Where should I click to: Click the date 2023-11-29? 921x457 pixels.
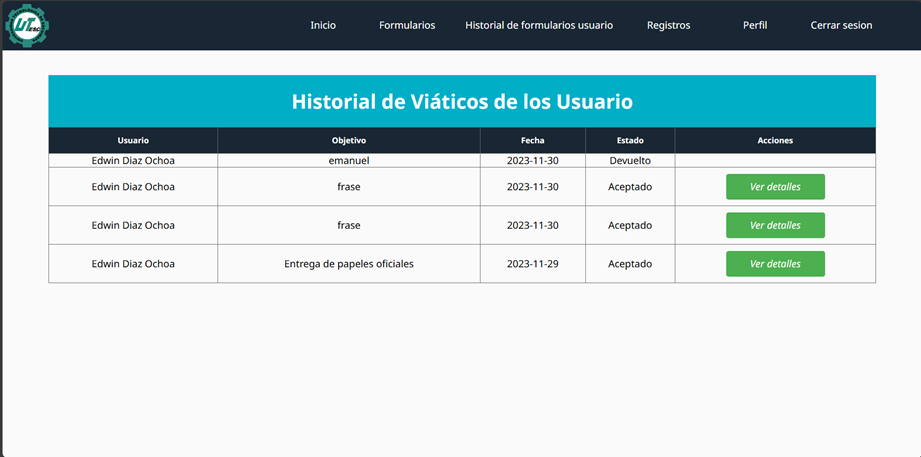533,264
